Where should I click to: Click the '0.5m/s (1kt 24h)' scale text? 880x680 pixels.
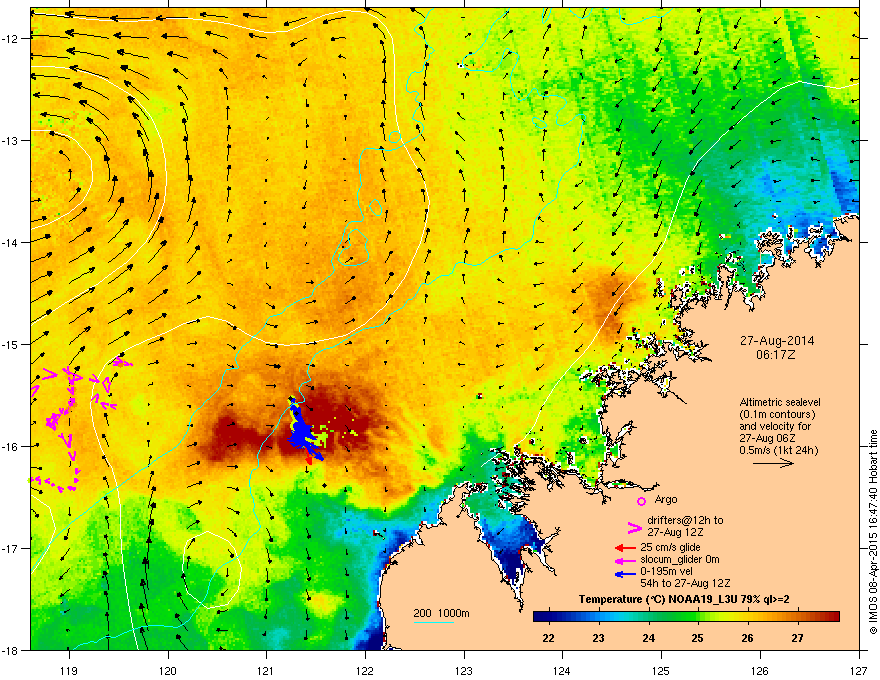[x=778, y=451]
